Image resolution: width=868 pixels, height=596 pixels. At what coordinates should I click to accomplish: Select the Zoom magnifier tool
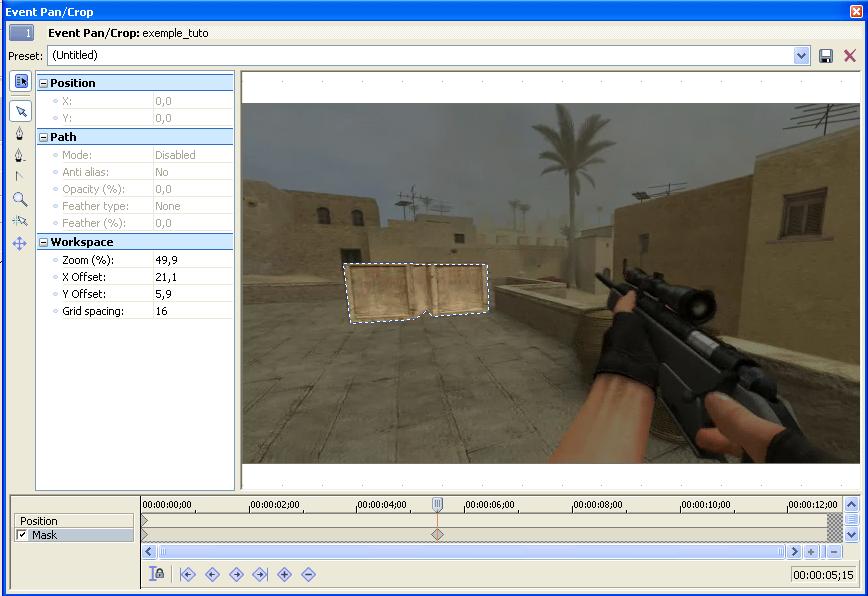coord(19,199)
